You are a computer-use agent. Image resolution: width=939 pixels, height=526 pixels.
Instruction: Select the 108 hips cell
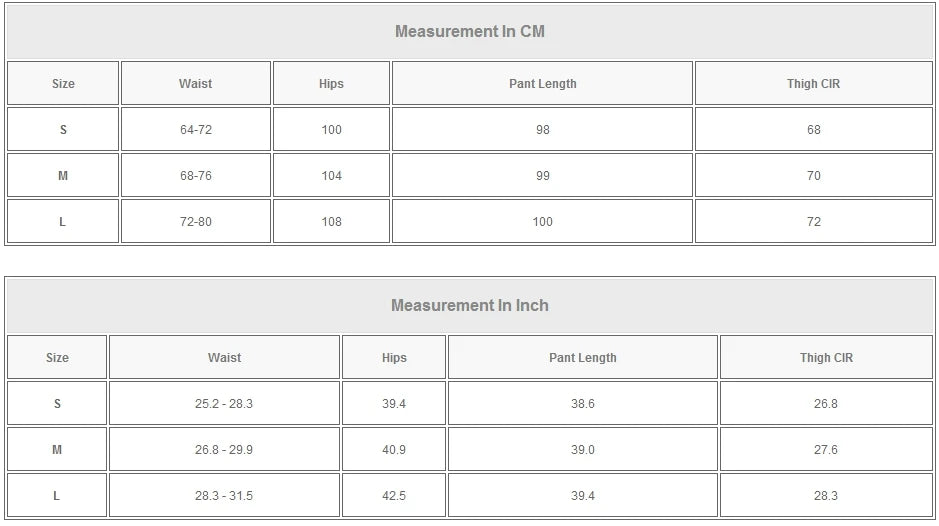coord(331,222)
